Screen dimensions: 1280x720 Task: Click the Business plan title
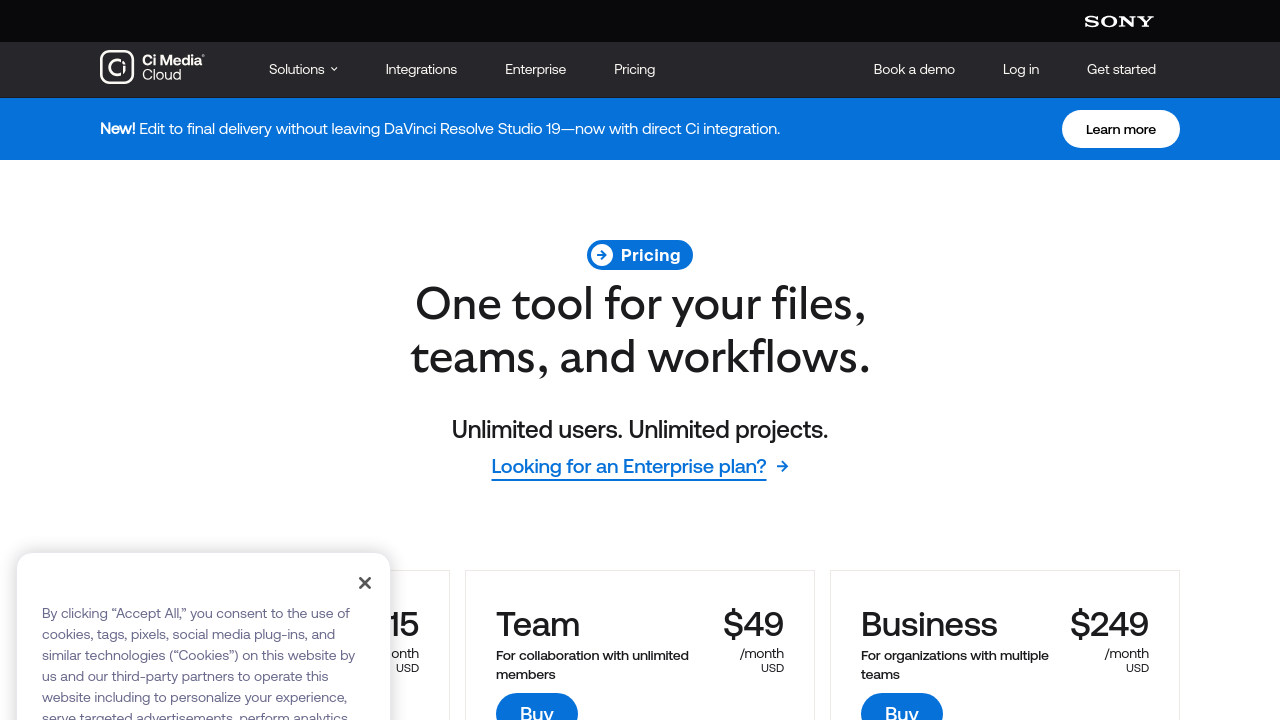point(928,624)
